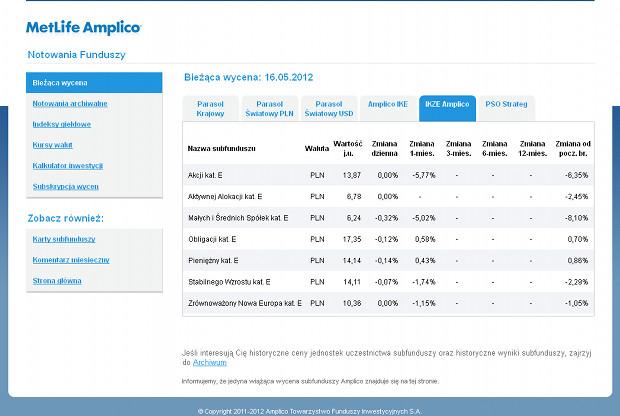
Task: Open Karty subfunduszy link
Action: pos(64,239)
